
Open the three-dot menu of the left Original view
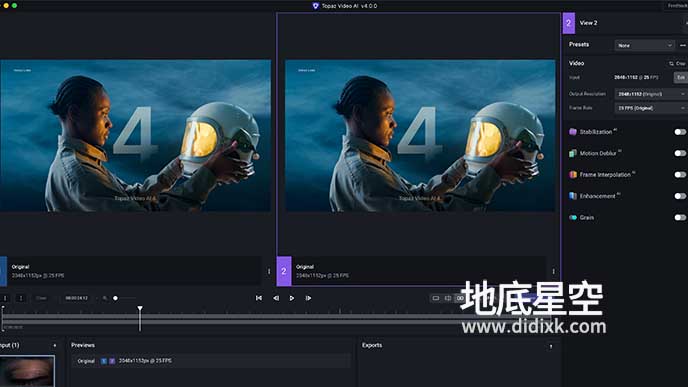(269, 271)
